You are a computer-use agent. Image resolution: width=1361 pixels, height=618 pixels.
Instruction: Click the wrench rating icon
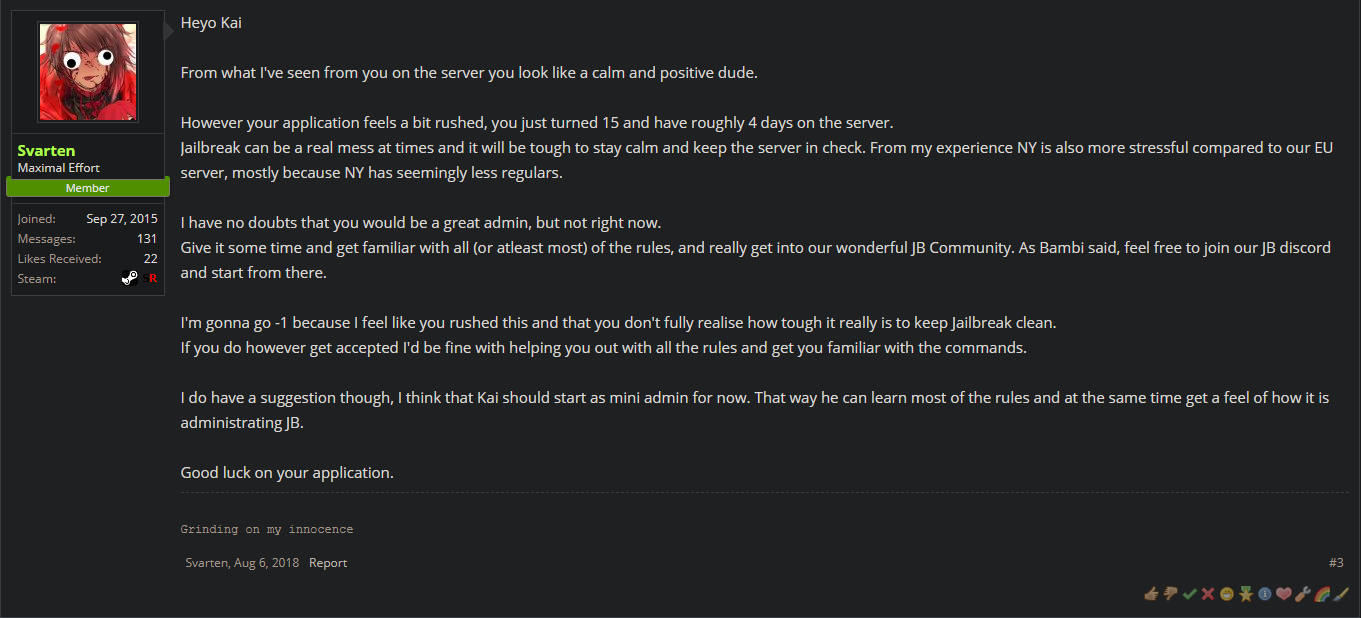(1302, 594)
